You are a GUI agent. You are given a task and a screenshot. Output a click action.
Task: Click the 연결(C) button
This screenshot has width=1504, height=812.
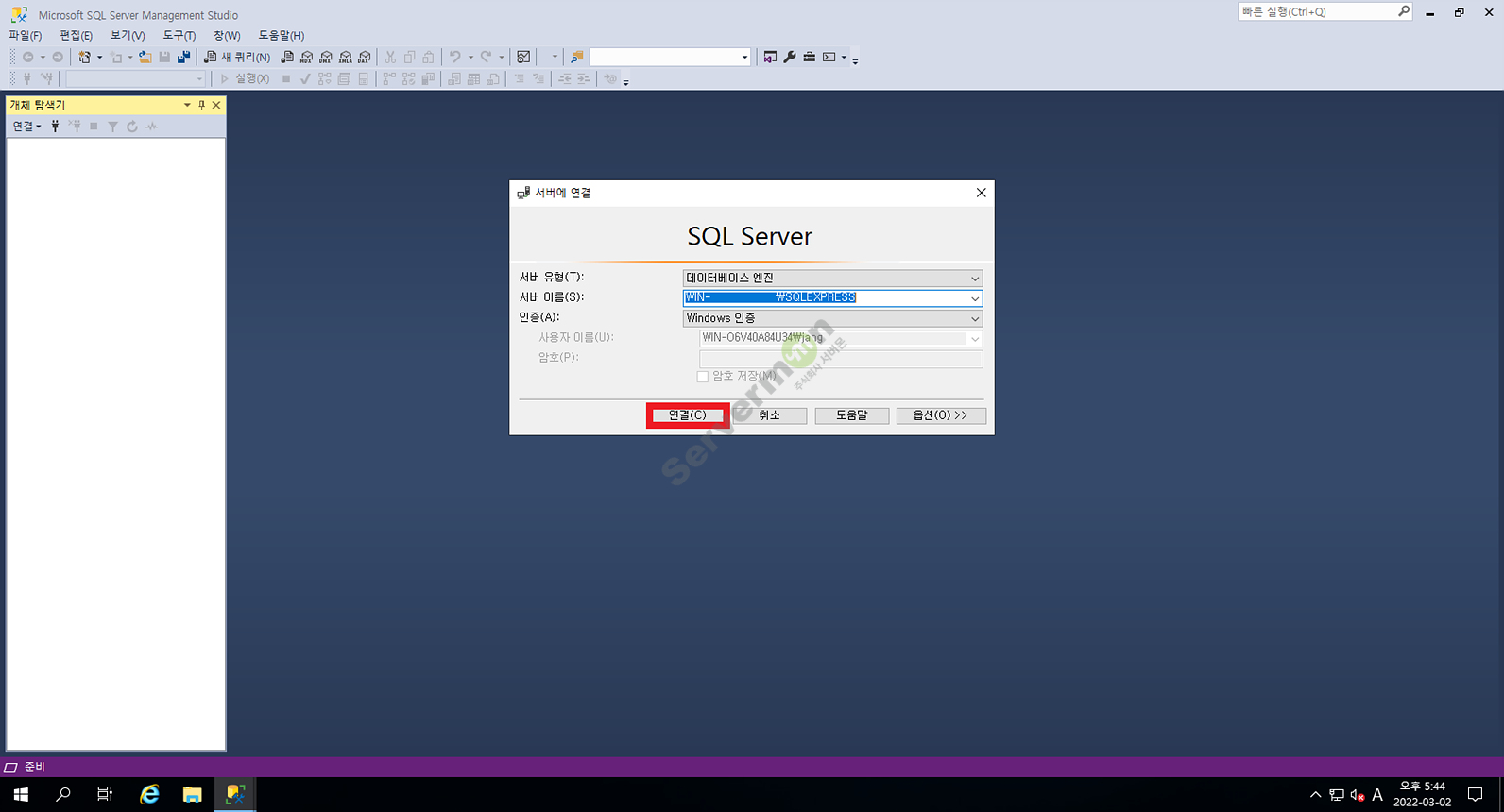pyautogui.click(x=688, y=415)
